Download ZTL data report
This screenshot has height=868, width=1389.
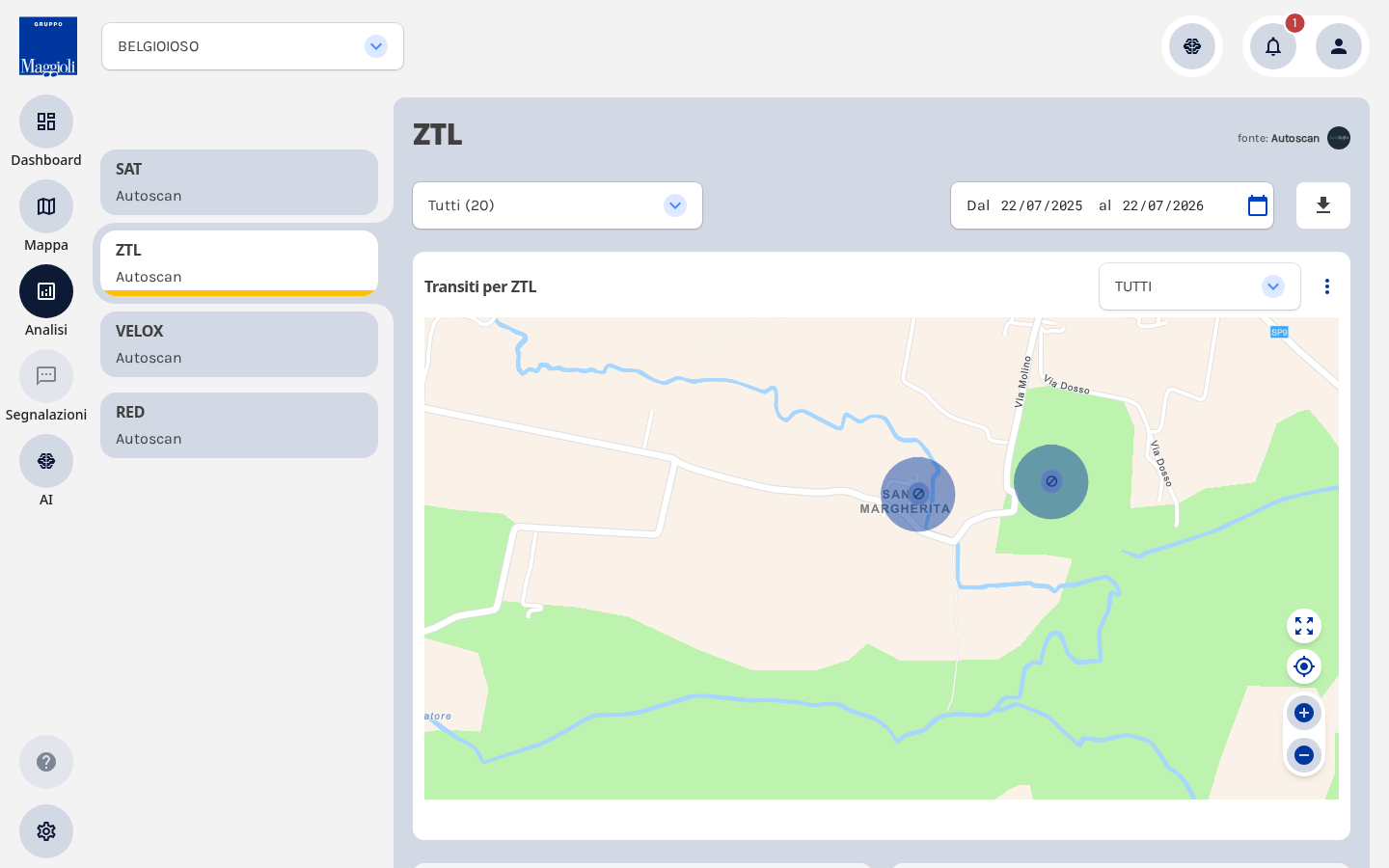coord(1323,205)
